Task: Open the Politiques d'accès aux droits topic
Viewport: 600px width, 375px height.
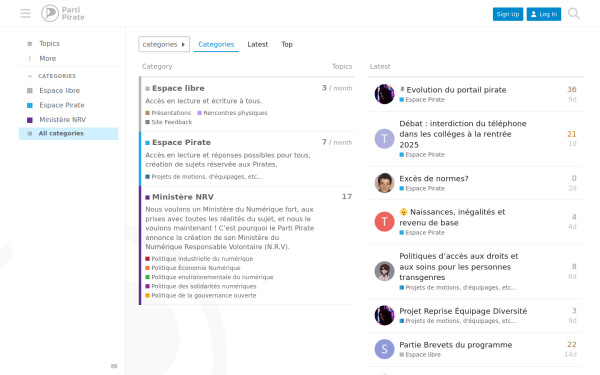Action: coord(459,267)
